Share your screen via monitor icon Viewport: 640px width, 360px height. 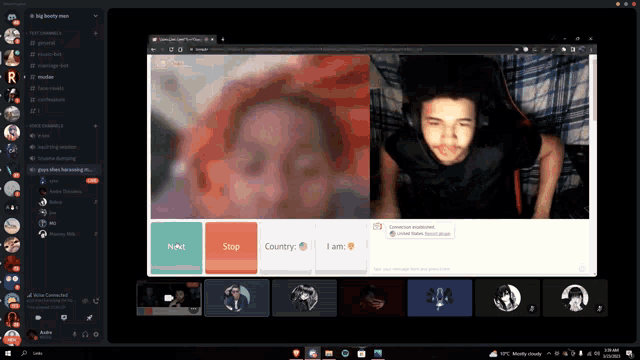(64, 317)
